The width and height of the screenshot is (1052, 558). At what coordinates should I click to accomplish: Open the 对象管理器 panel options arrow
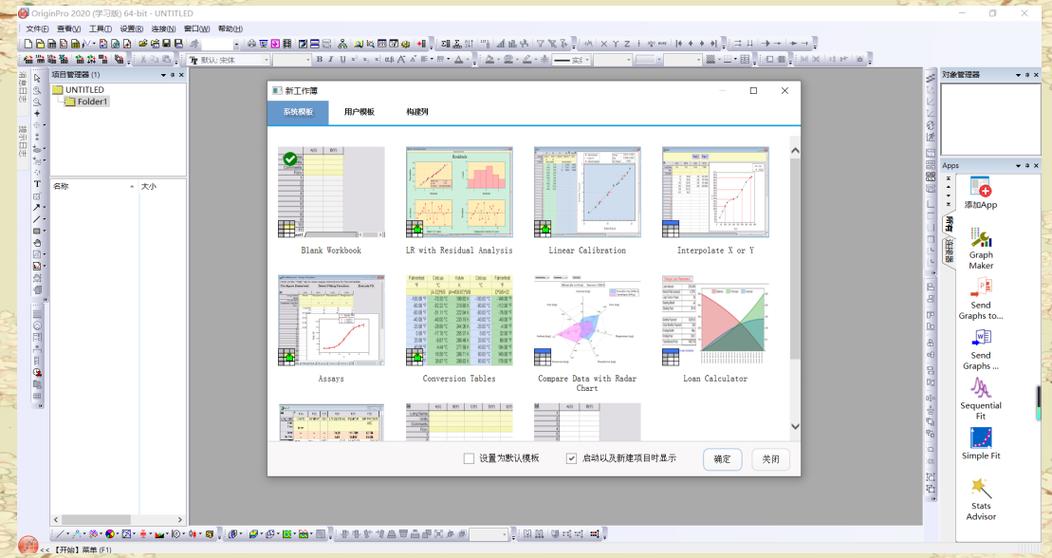1018,75
